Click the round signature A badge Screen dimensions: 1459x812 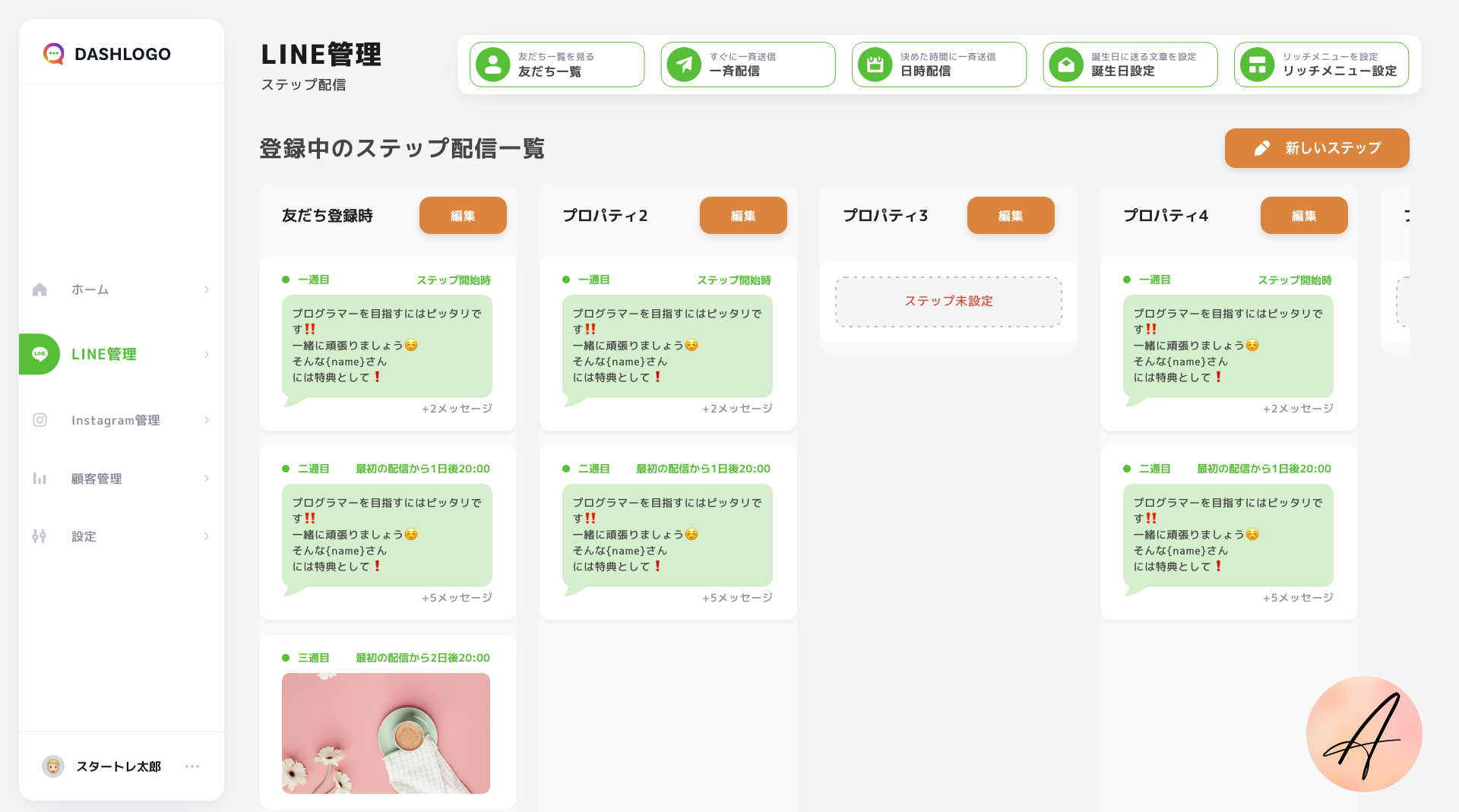[1364, 734]
